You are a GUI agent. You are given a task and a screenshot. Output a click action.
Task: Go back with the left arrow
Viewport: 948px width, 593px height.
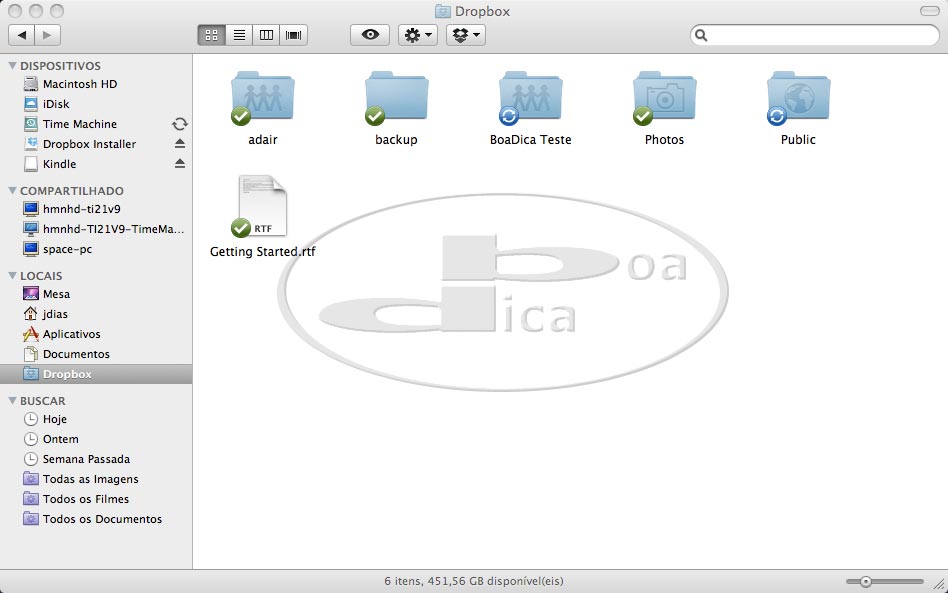(x=22, y=35)
